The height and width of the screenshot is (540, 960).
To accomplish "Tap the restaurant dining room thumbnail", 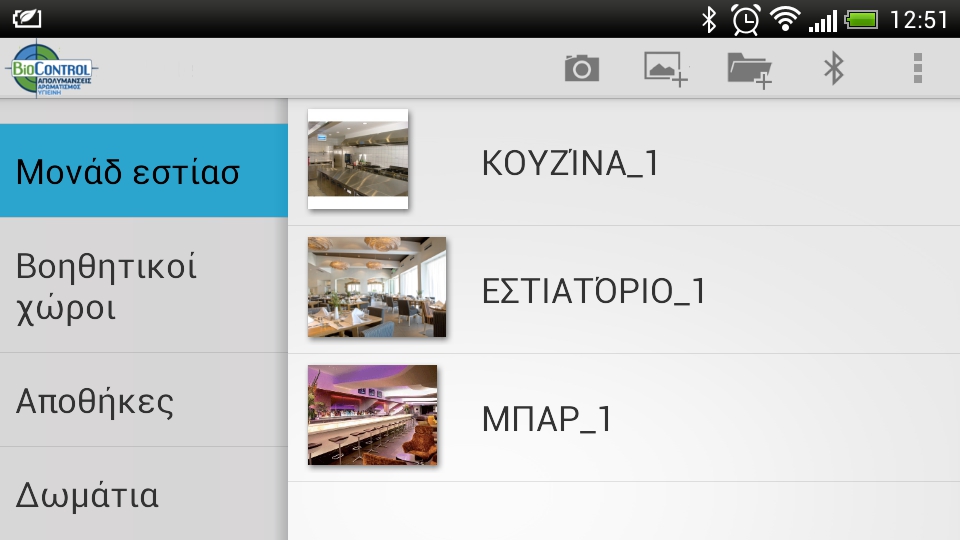I will (x=377, y=287).
